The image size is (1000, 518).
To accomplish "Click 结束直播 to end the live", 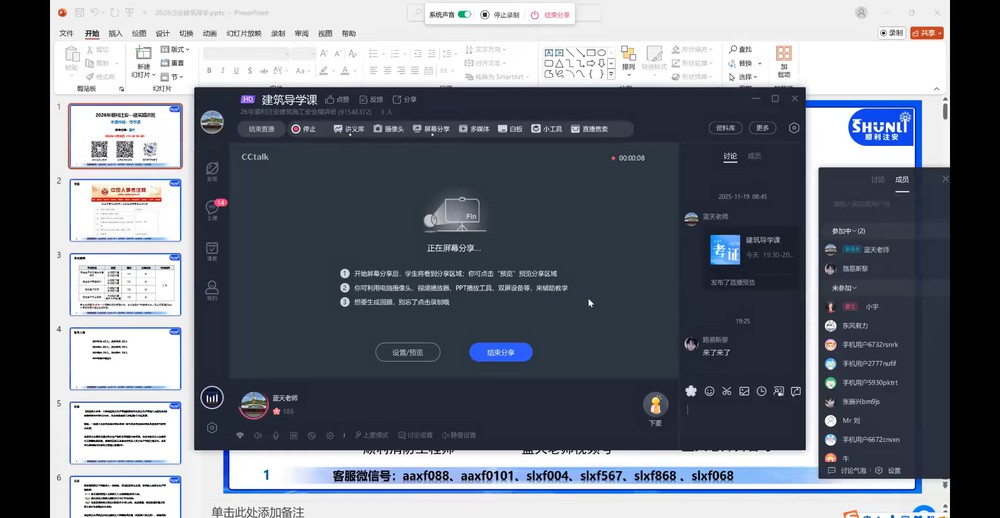I will pos(261,129).
